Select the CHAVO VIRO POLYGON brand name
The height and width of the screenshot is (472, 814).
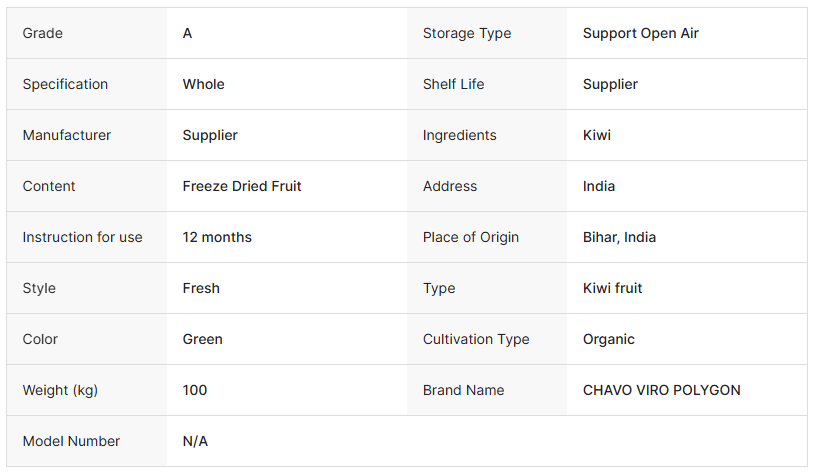[x=661, y=390]
